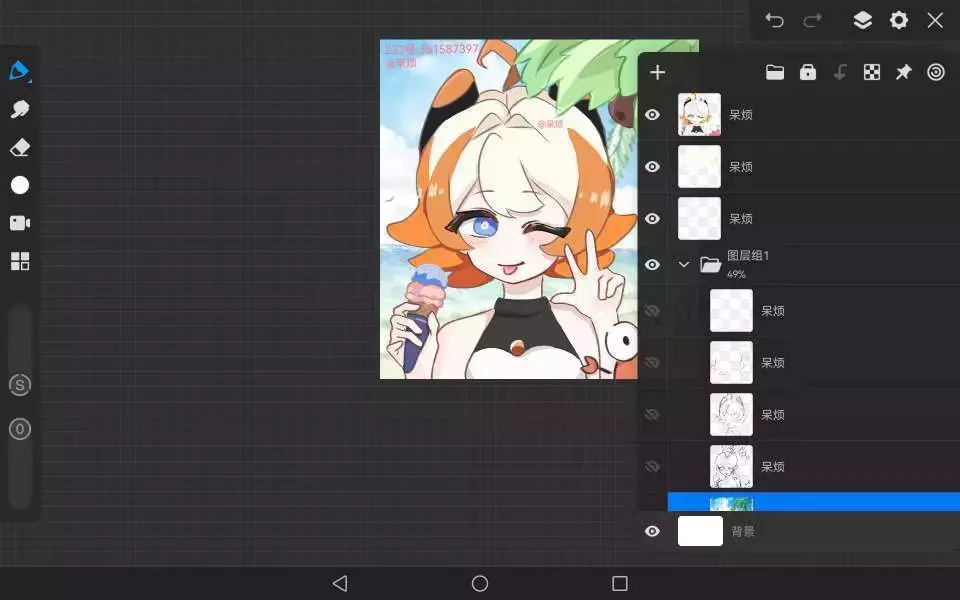The height and width of the screenshot is (600, 960).
Task: Show the fourth hidden layer inside 图层组1
Action: tap(653, 467)
